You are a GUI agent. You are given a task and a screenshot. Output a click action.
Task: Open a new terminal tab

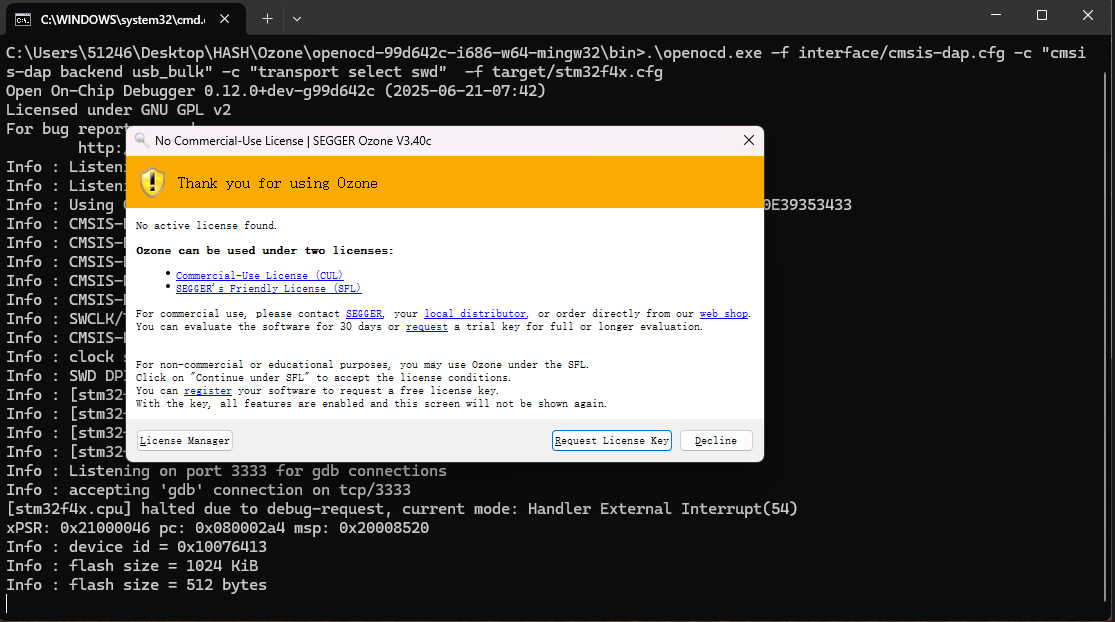[x=267, y=18]
